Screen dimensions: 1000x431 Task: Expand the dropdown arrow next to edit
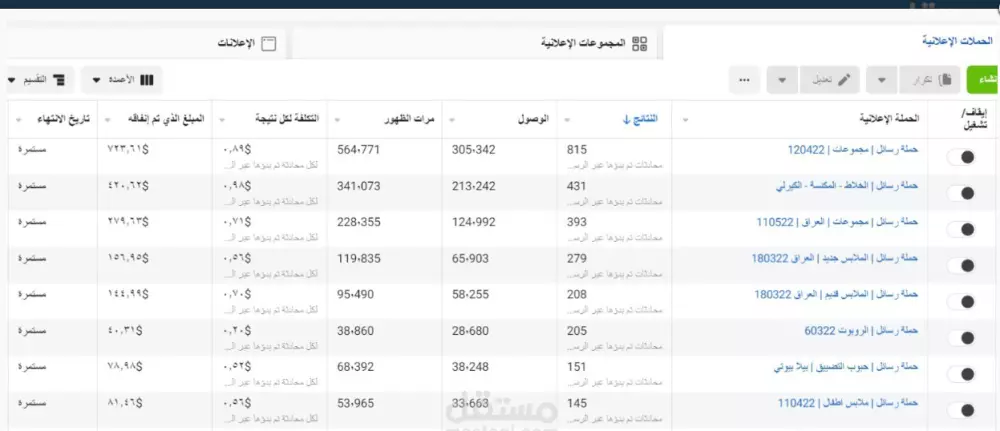pos(782,80)
